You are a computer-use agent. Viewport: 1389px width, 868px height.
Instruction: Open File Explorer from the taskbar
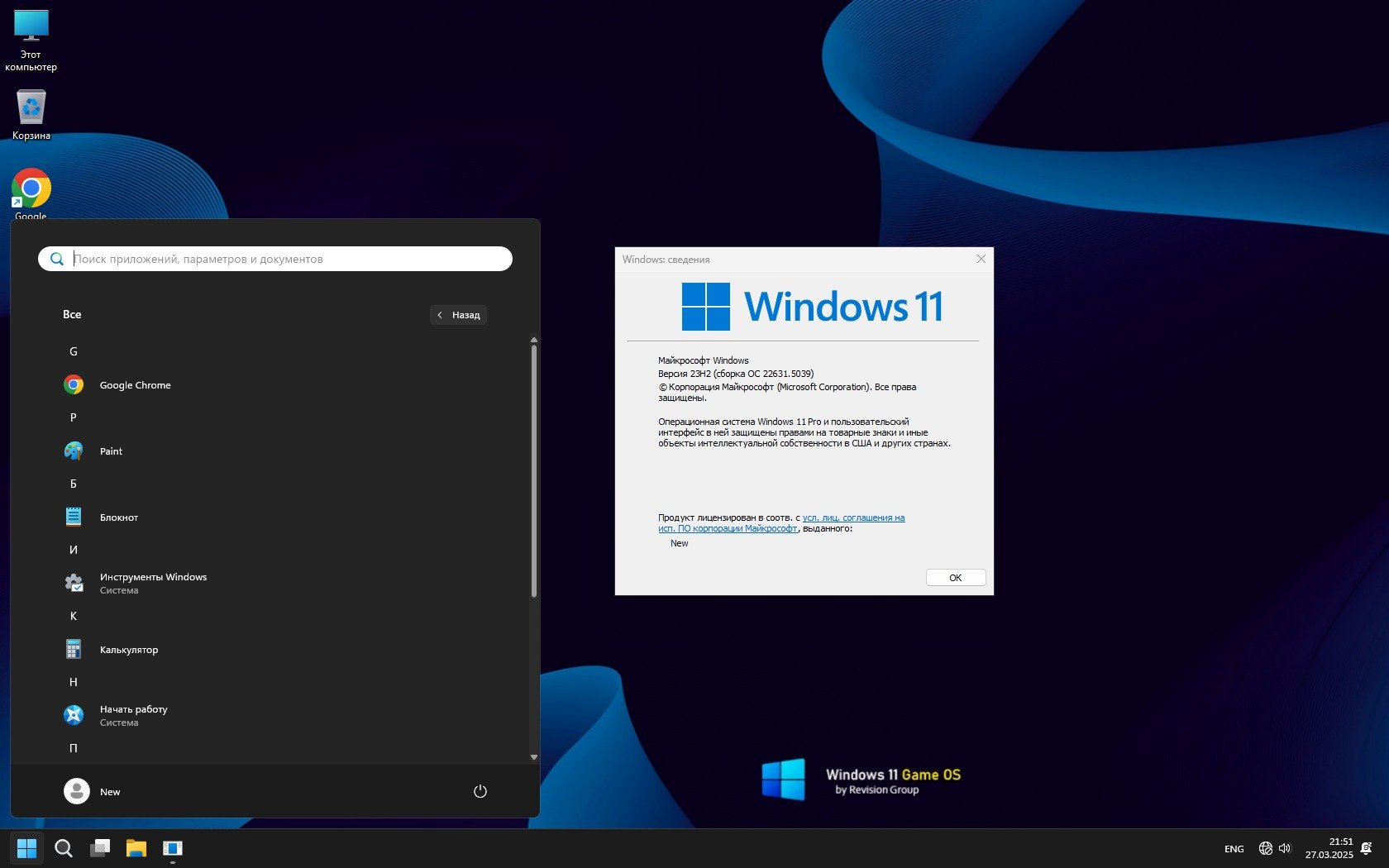click(136, 848)
